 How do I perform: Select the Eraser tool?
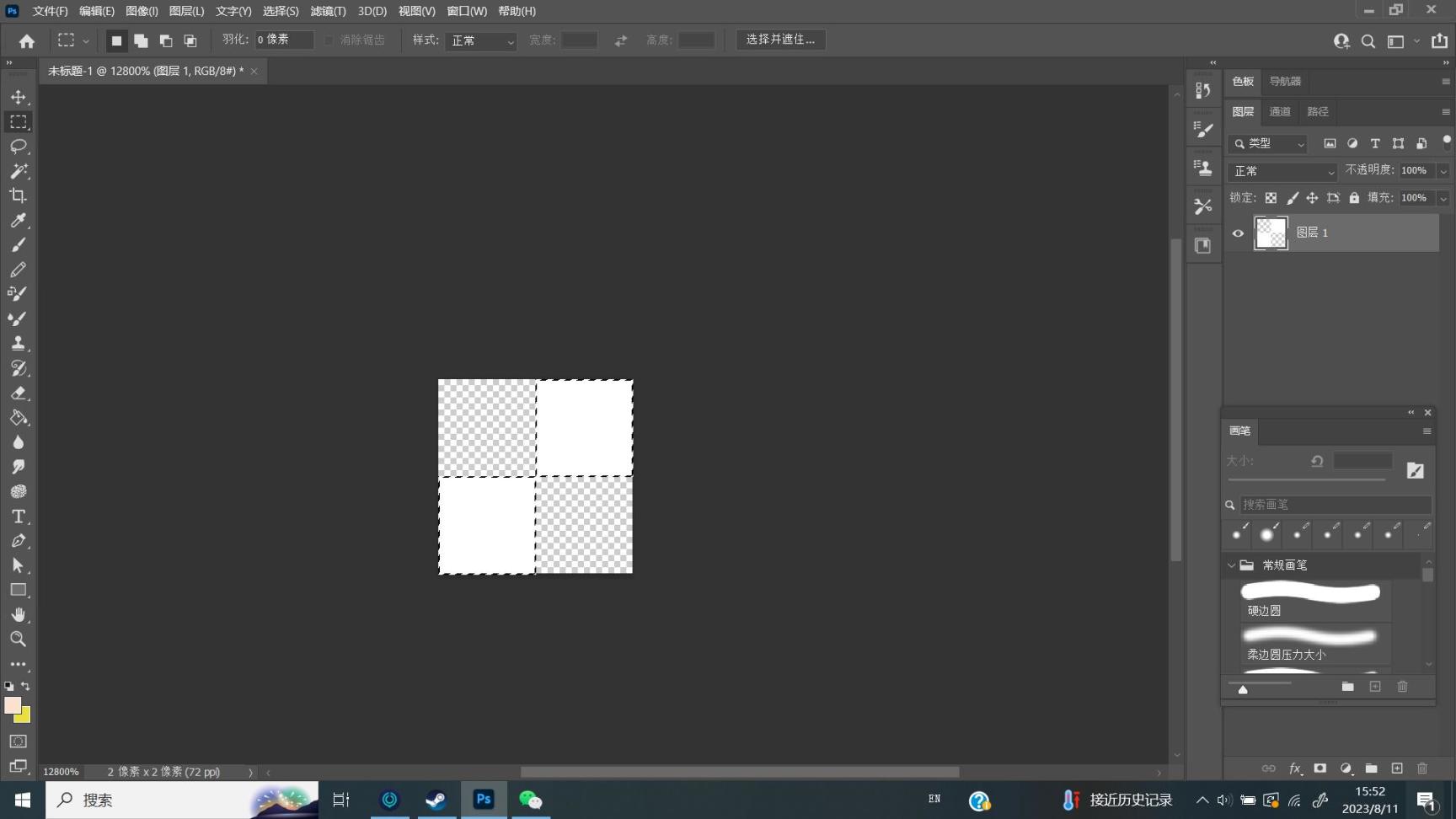19,393
